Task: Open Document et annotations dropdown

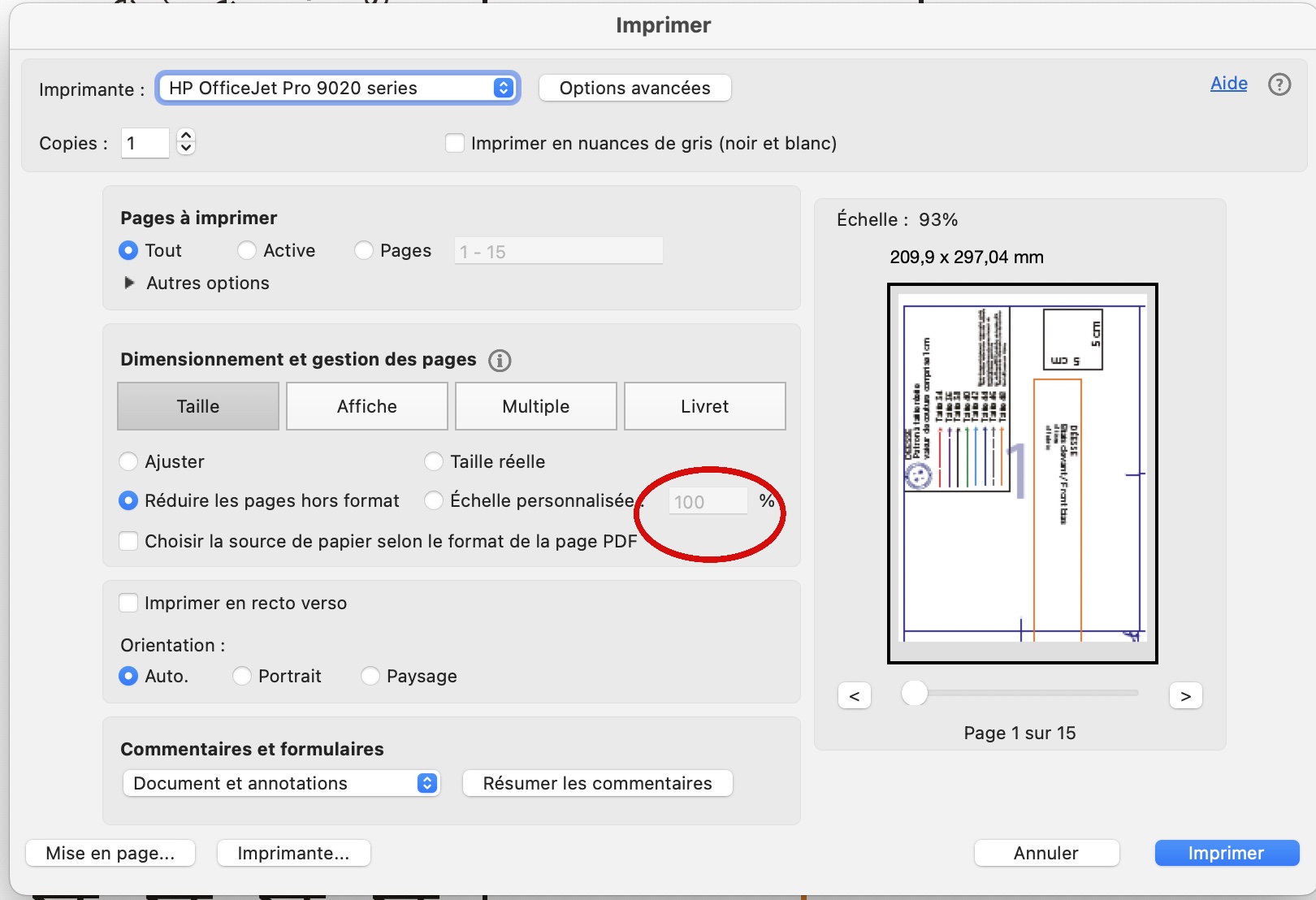Action: click(x=281, y=783)
